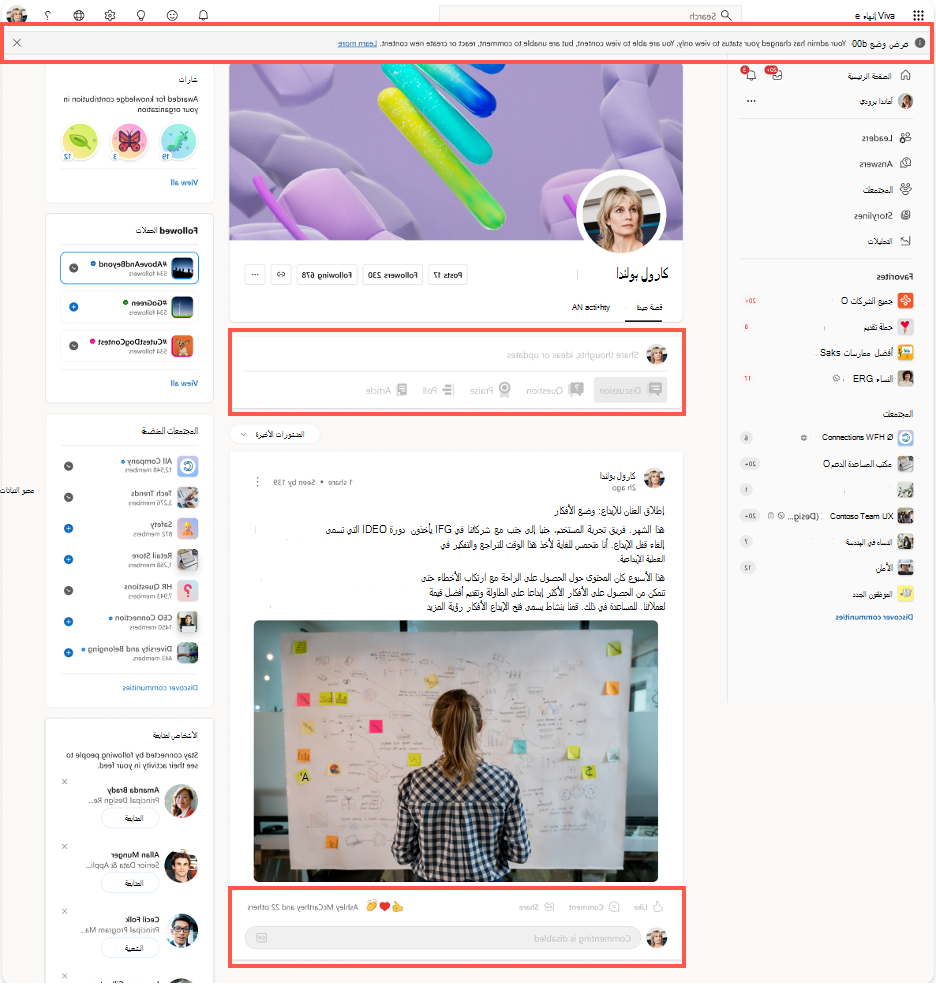Image resolution: width=936 pixels, height=984 pixels.
Task: Open more options ellipsis on the profile card
Action: point(255,275)
